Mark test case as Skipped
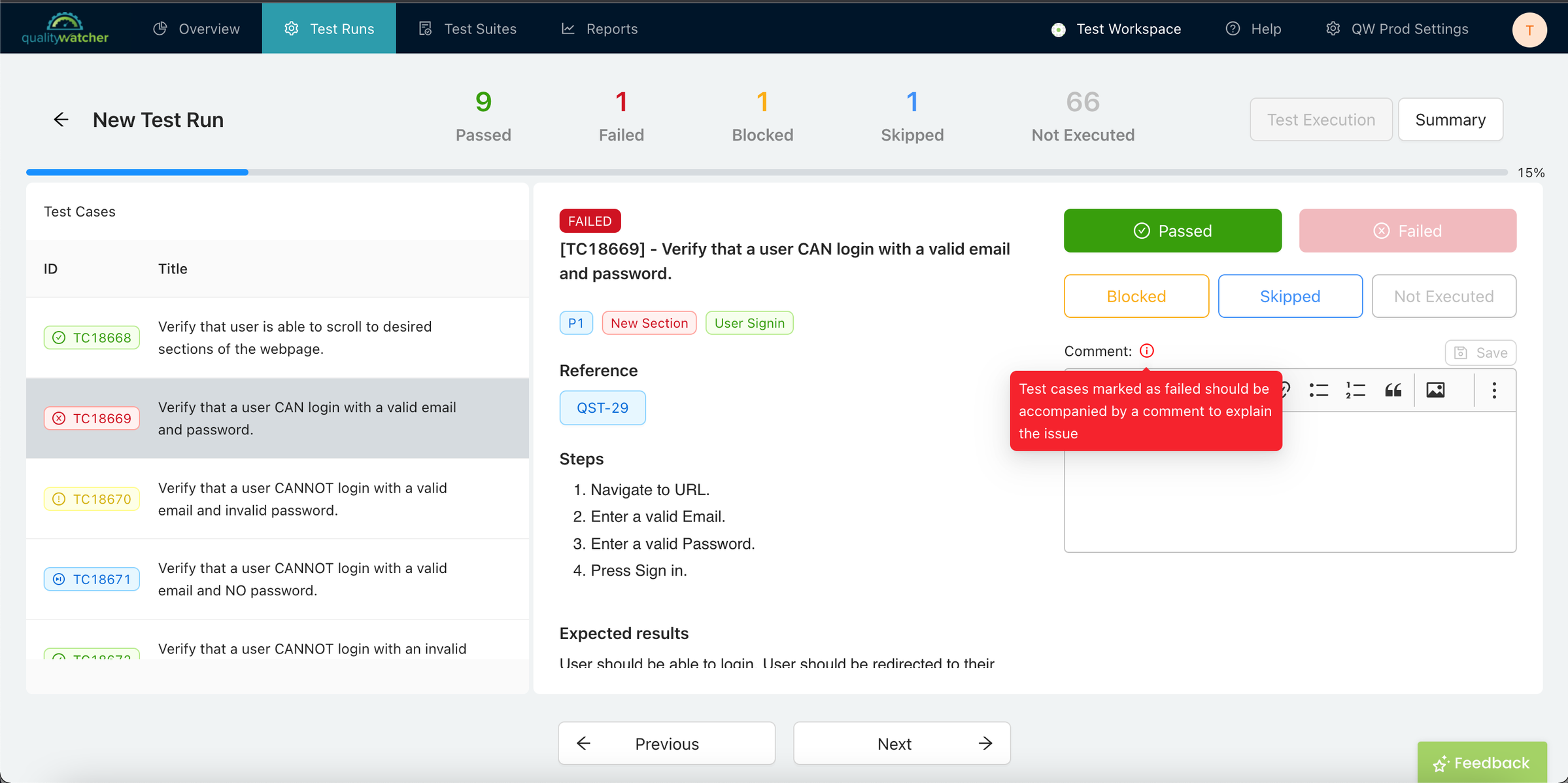The image size is (1568, 783). click(x=1290, y=296)
